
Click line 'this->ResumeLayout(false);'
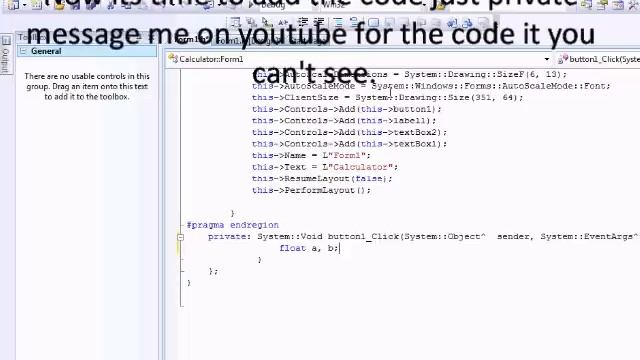pyautogui.click(x=322, y=179)
